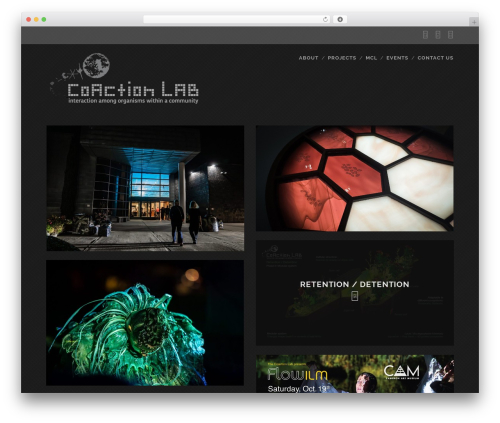Click the green maximize window button
500x423 pixels.
tap(44, 19)
